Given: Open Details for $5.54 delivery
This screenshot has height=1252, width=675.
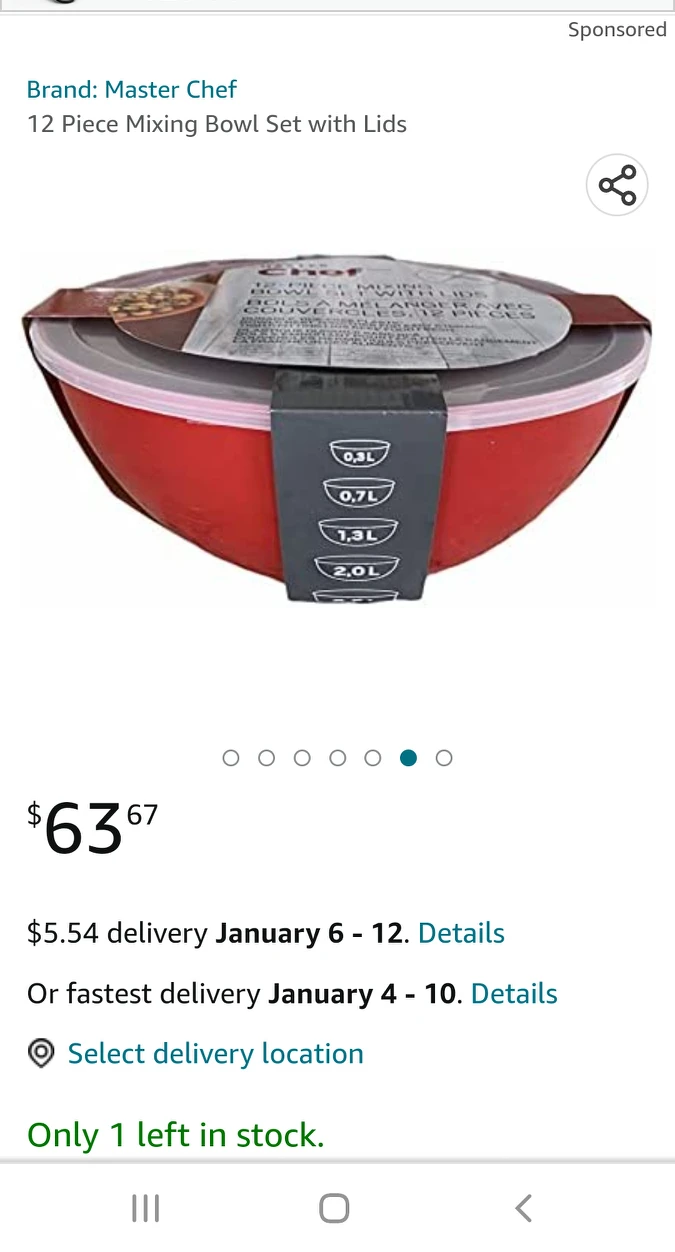Looking at the screenshot, I should pyautogui.click(x=461, y=933).
